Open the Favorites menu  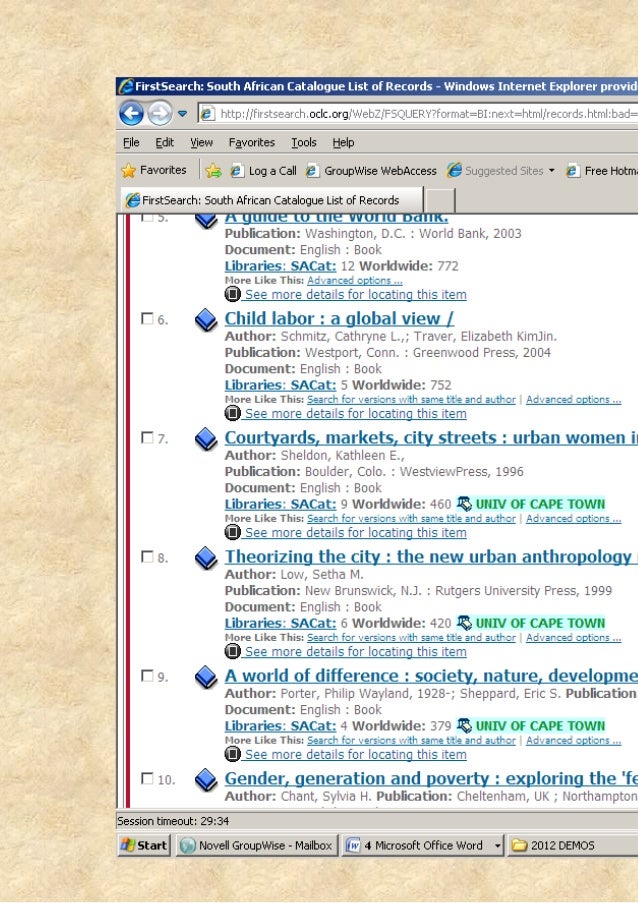tap(252, 142)
